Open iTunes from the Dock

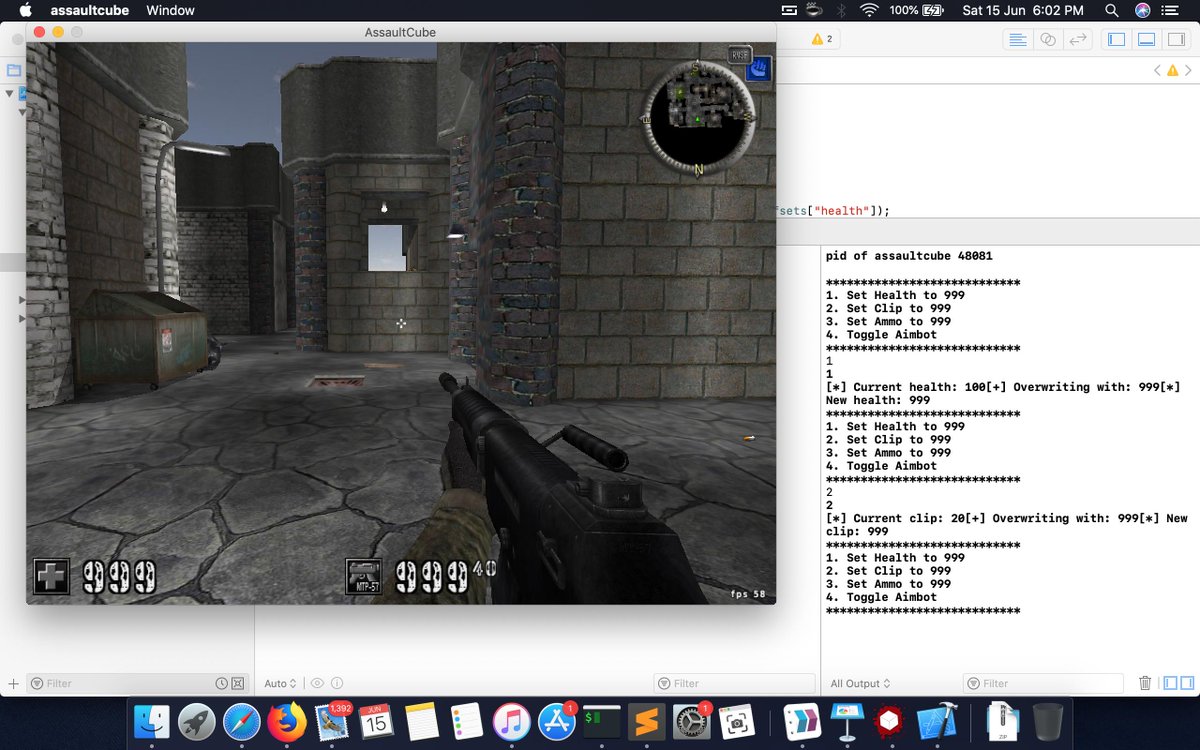coord(511,721)
